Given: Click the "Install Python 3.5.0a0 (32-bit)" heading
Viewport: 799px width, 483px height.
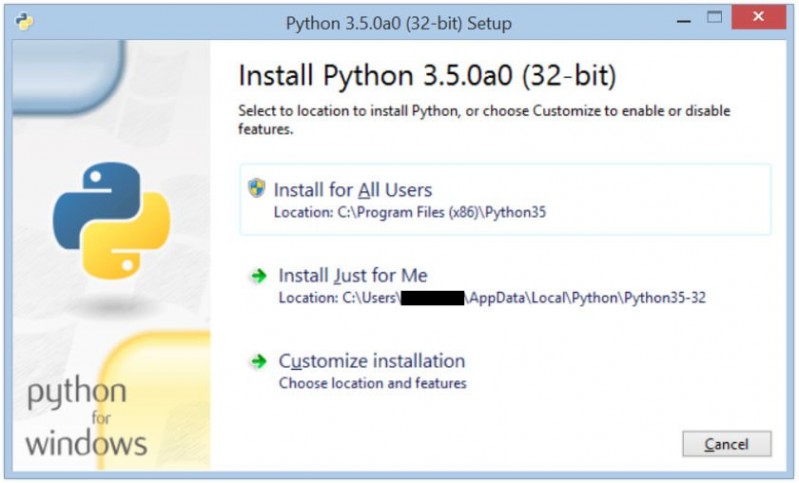Looking at the screenshot, I should (x=427, y=76).
